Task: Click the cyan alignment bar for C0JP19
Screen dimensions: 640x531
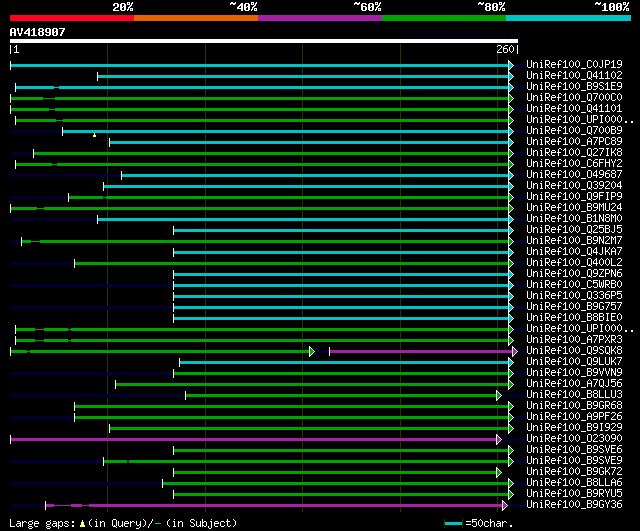Action: click(260, 65)
